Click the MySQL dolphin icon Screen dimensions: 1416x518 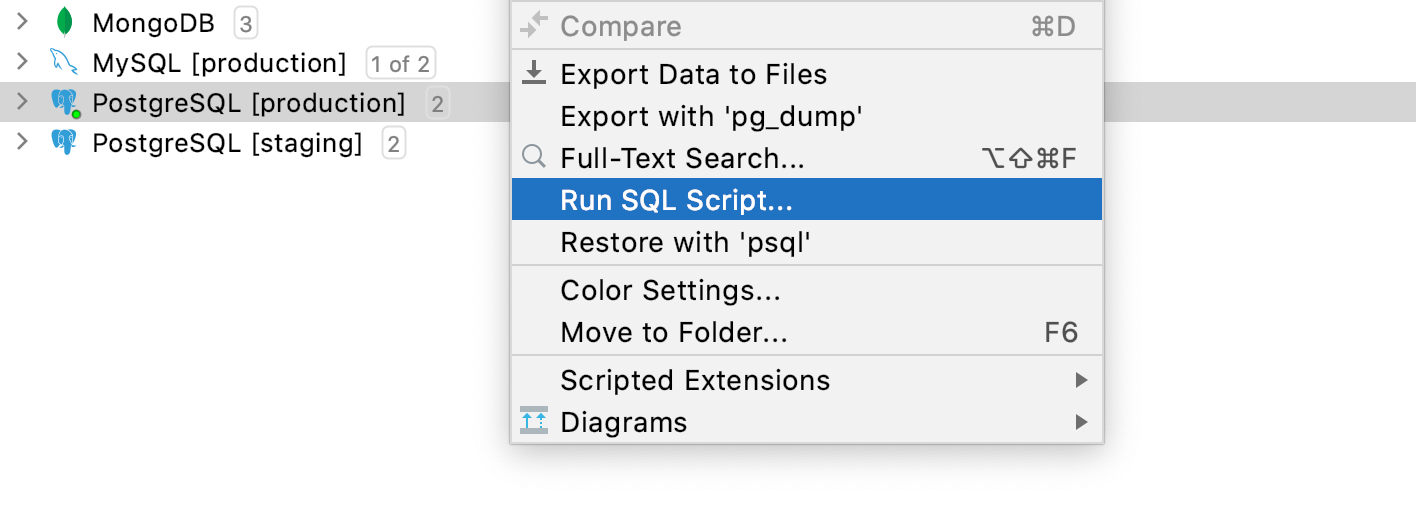coord(64,63)
